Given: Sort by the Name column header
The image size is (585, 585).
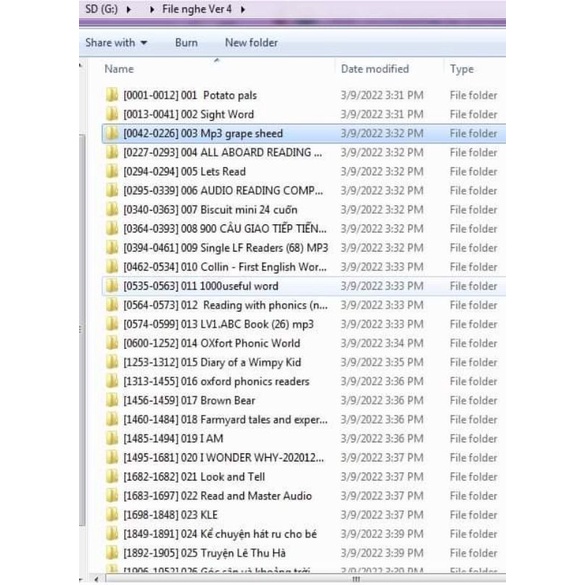Looking at the screenshot, I should [x=119, y=69].
